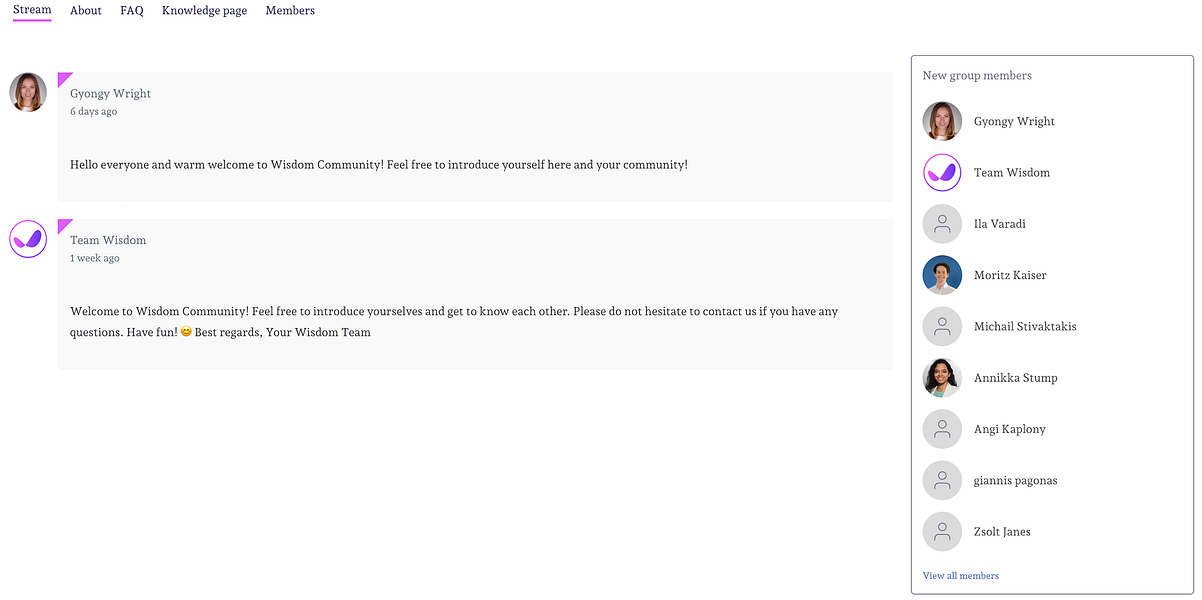Open Gyongy Wright name in members panel
Screen dimensions: 1202x600
1014,122
